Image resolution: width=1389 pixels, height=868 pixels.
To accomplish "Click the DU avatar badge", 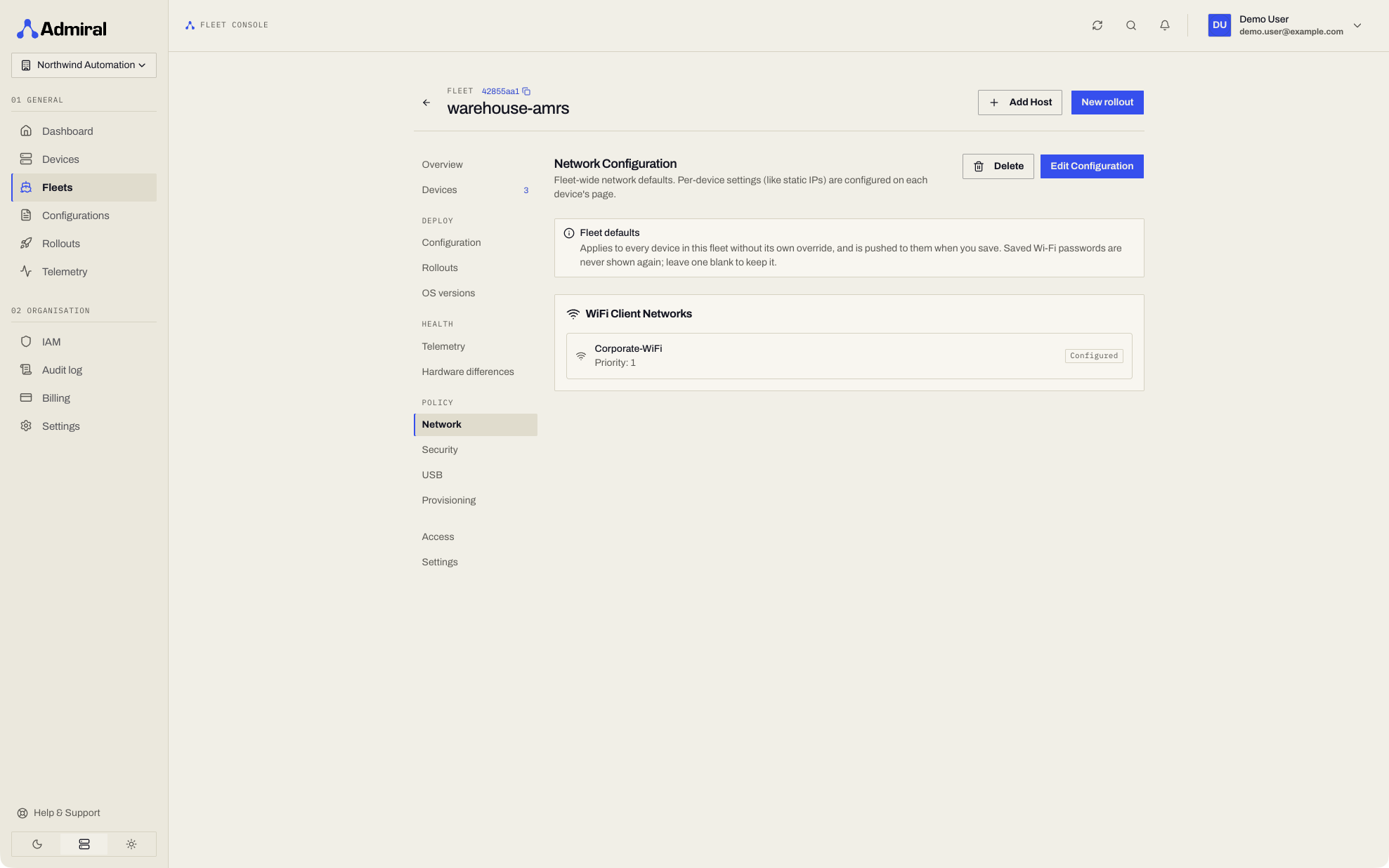I will click(1219, 25).
